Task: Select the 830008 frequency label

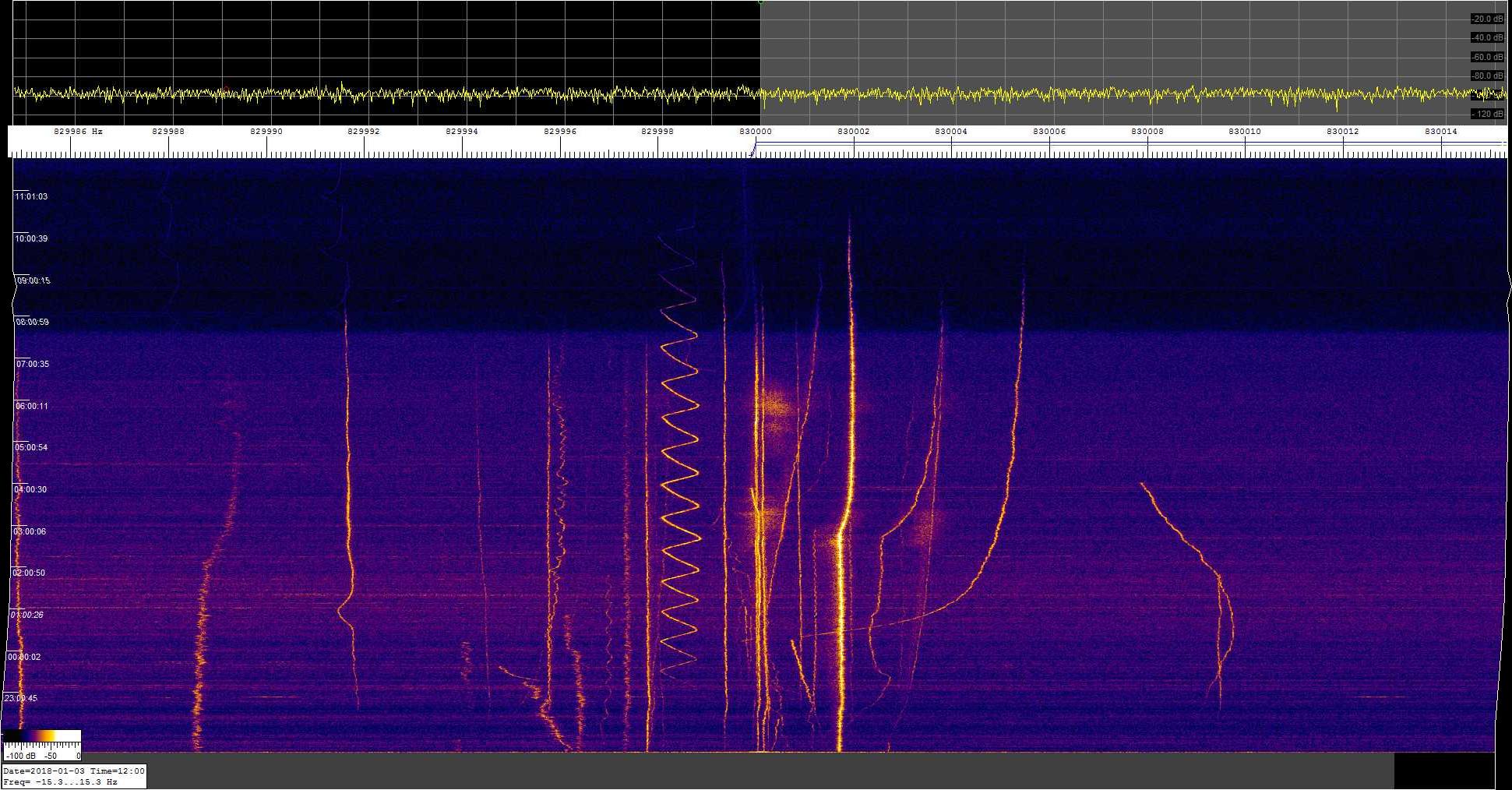Action: click(x=1147, y=132)
